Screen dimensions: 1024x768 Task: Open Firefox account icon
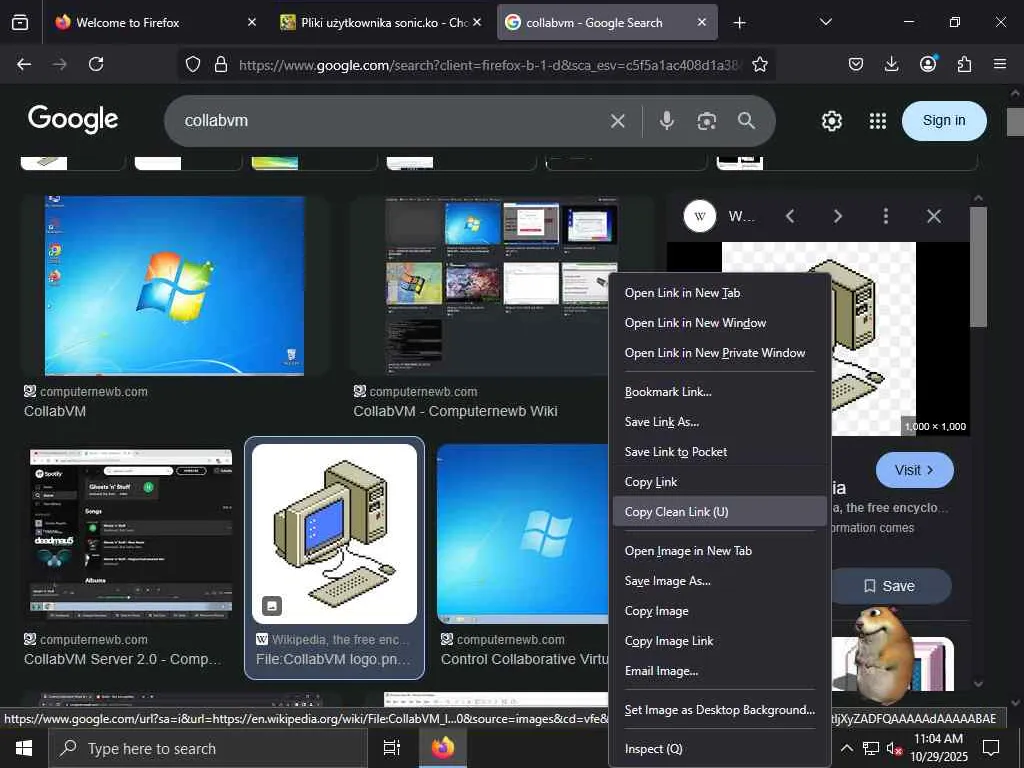tap(928, 63)
